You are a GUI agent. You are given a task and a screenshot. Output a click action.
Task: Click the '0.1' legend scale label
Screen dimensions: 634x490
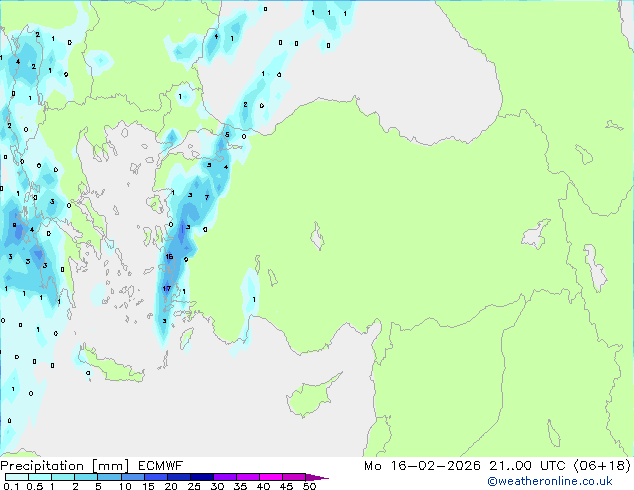point(11,486)
